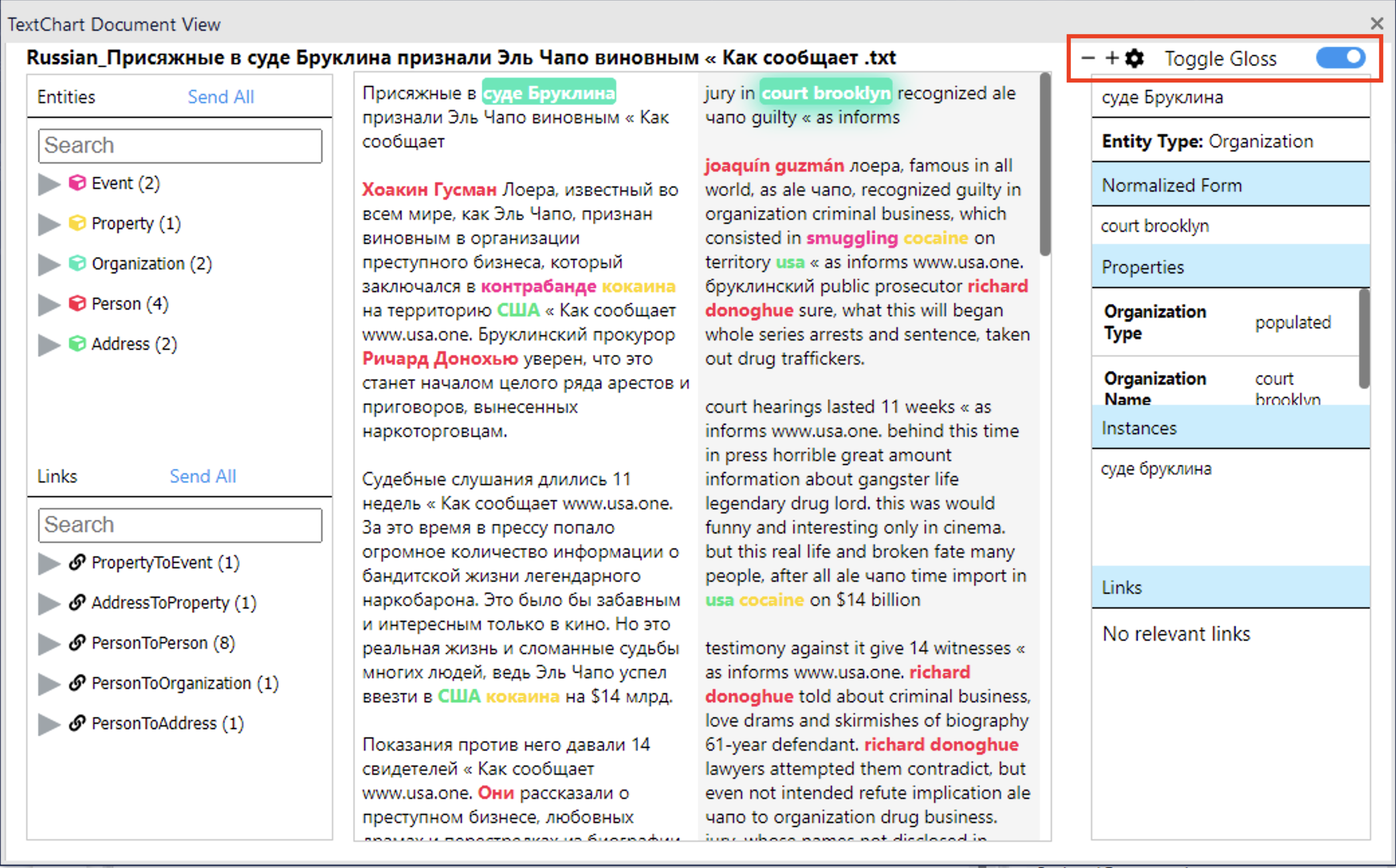The height and width of the screenshot is (868, 1396).
Task: Click the Entities search field
Action: click(180, 145)
